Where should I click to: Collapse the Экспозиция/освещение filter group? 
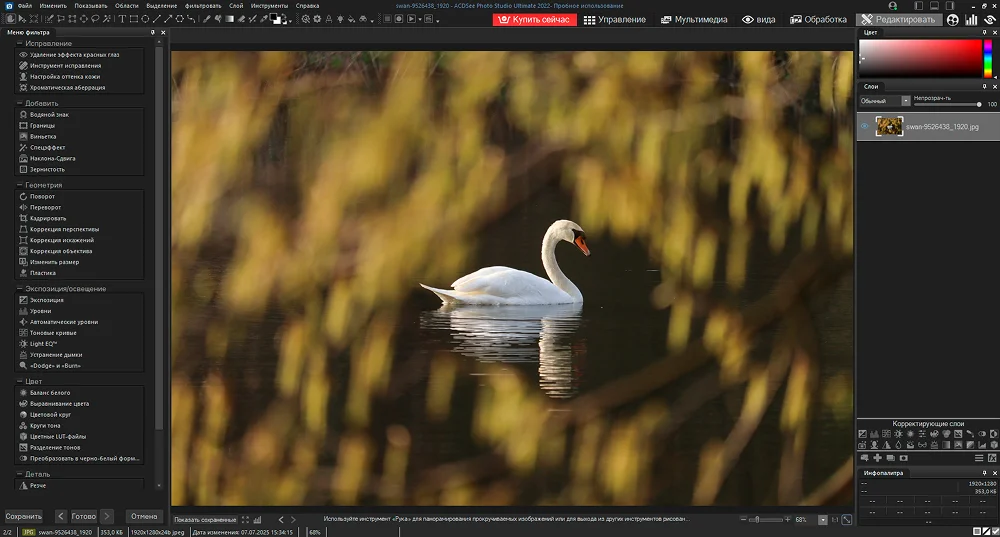click(x=19, y=289)
